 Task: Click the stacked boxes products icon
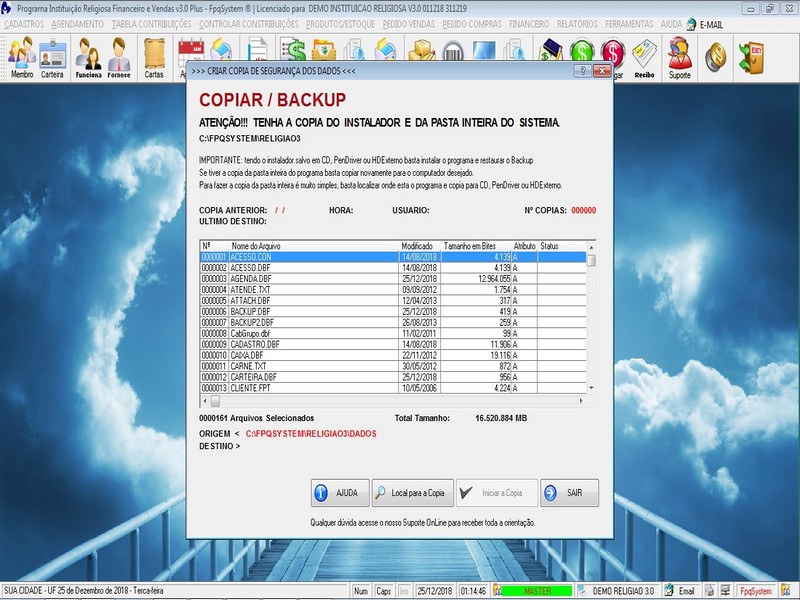coord(421,49)
